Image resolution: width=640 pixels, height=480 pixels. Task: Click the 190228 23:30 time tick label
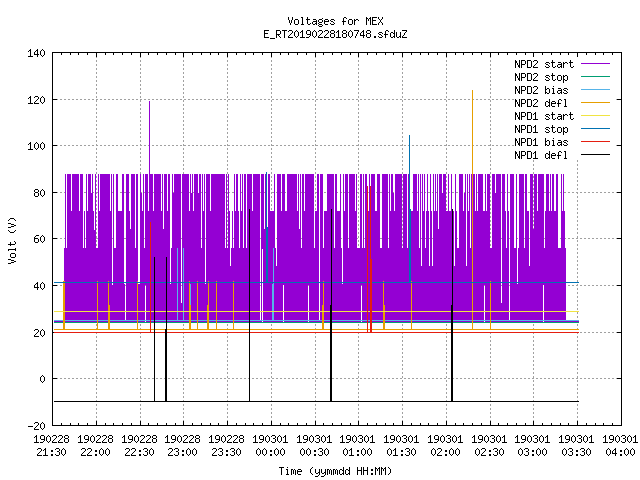[226, 446]
